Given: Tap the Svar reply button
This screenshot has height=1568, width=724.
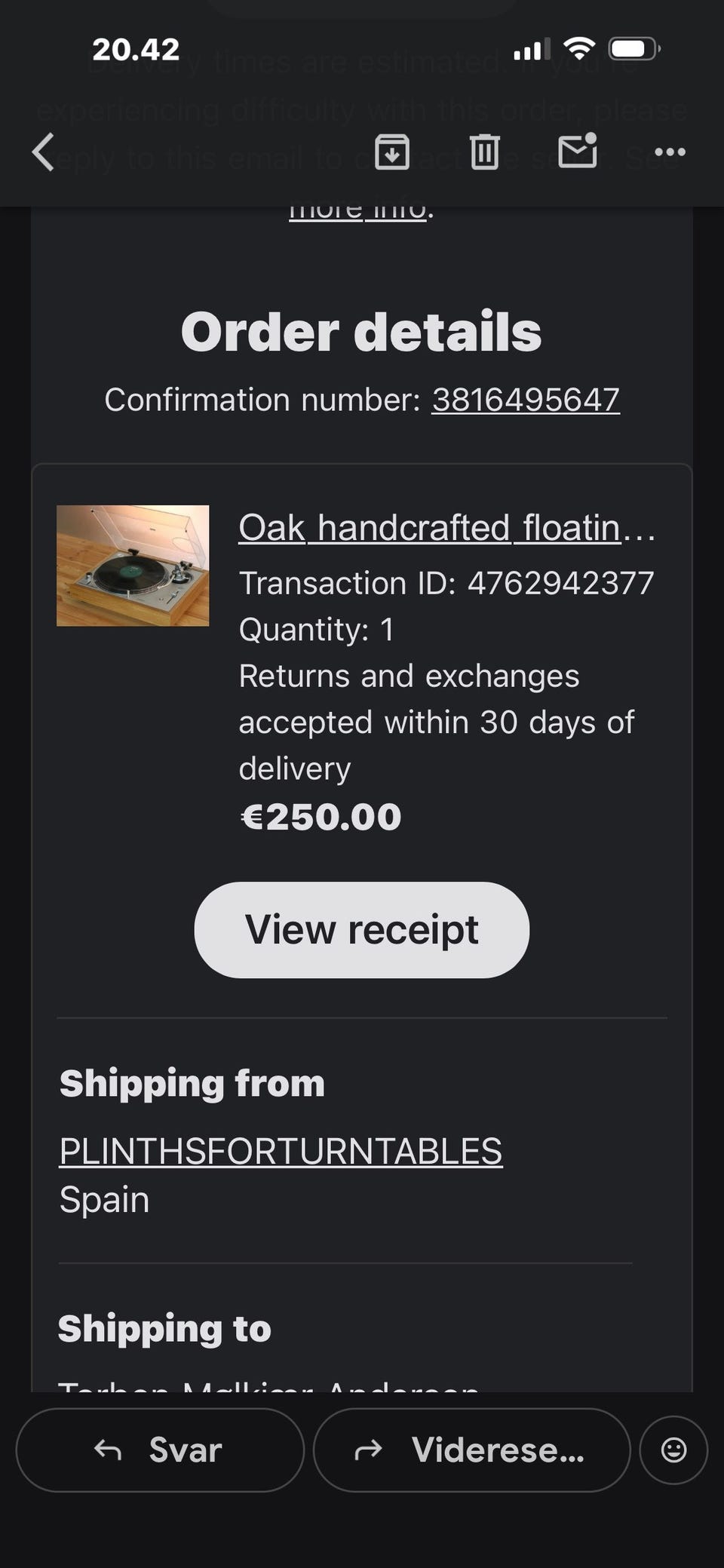Looking at the screenshot, I should coord(160,1449).
